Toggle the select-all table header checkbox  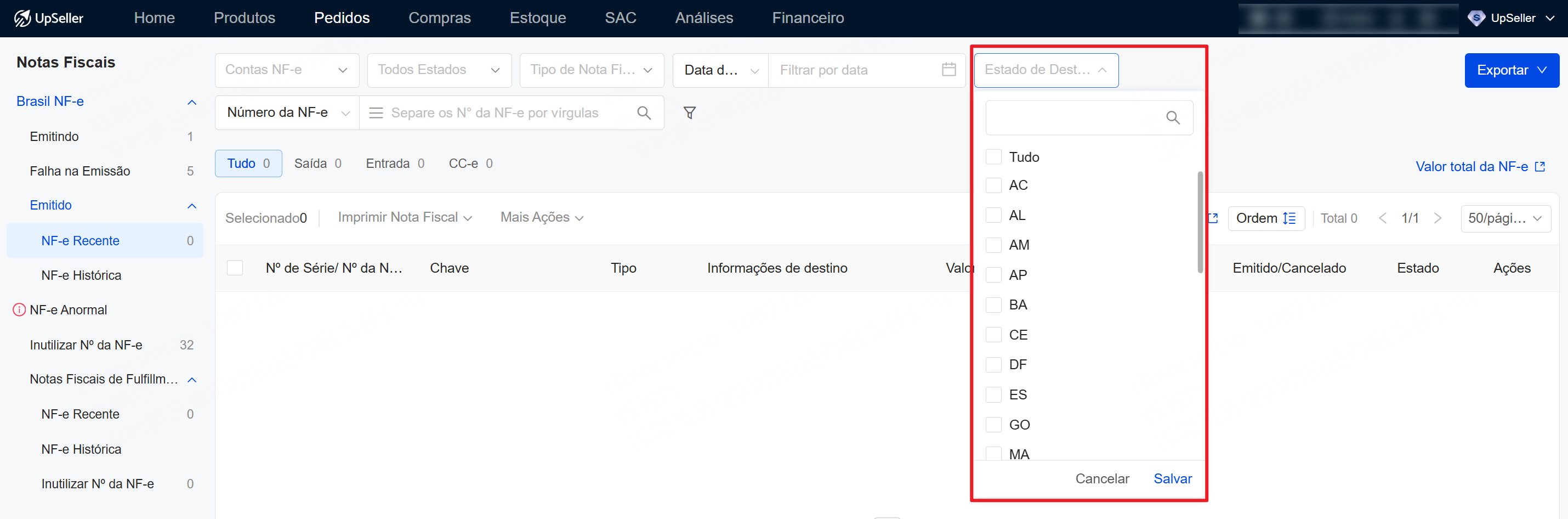tap(235, 268)
